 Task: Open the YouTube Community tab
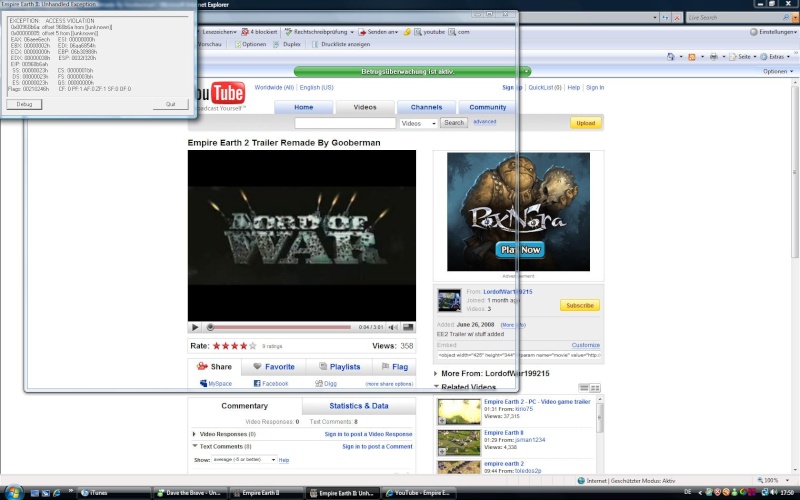487,107
